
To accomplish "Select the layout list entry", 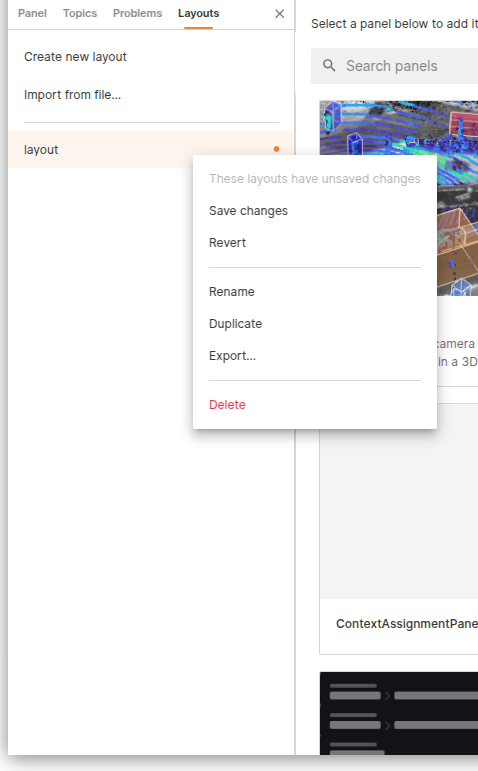I will point(151,149).
